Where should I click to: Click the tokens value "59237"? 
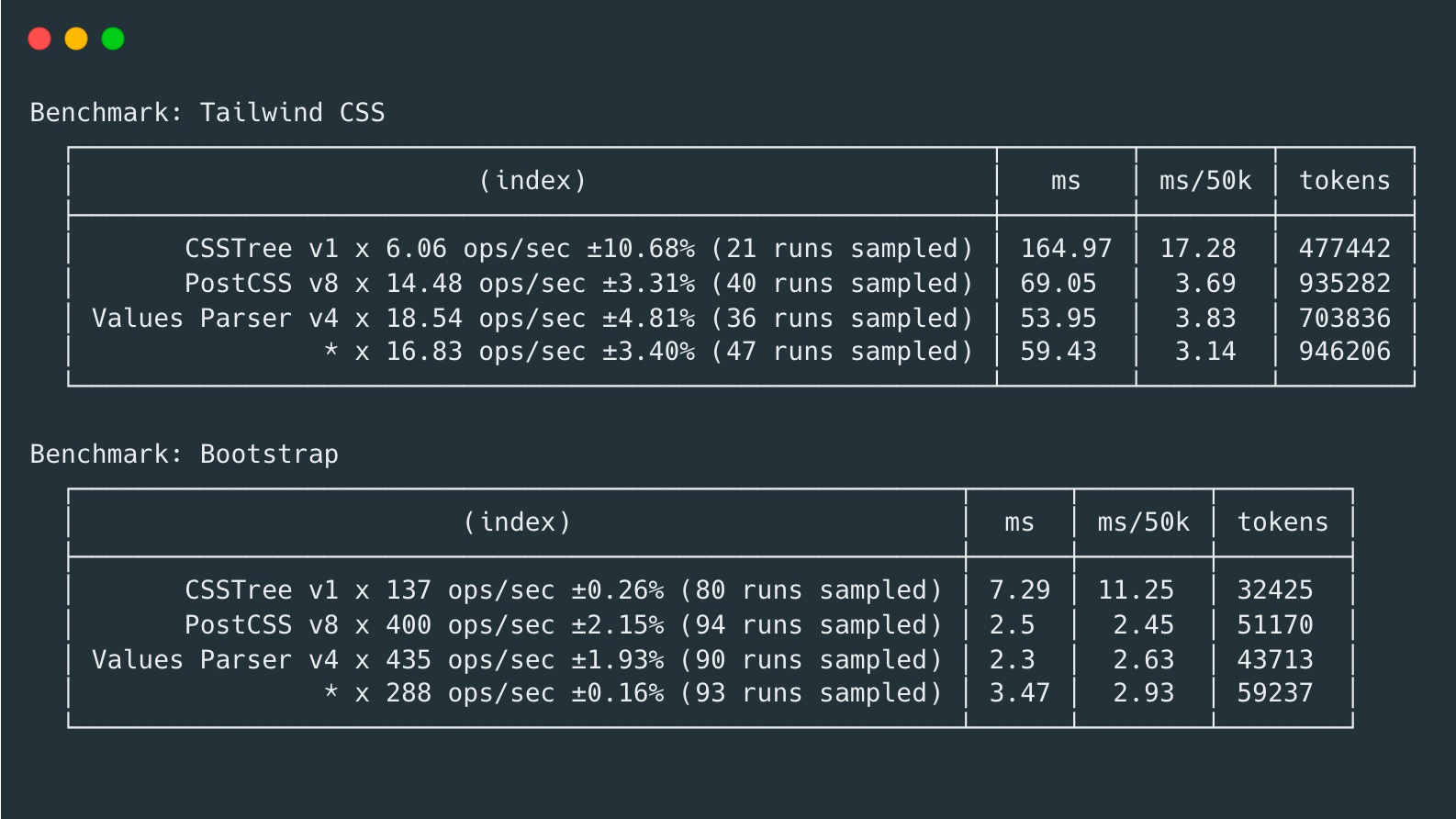[1275, 693]
